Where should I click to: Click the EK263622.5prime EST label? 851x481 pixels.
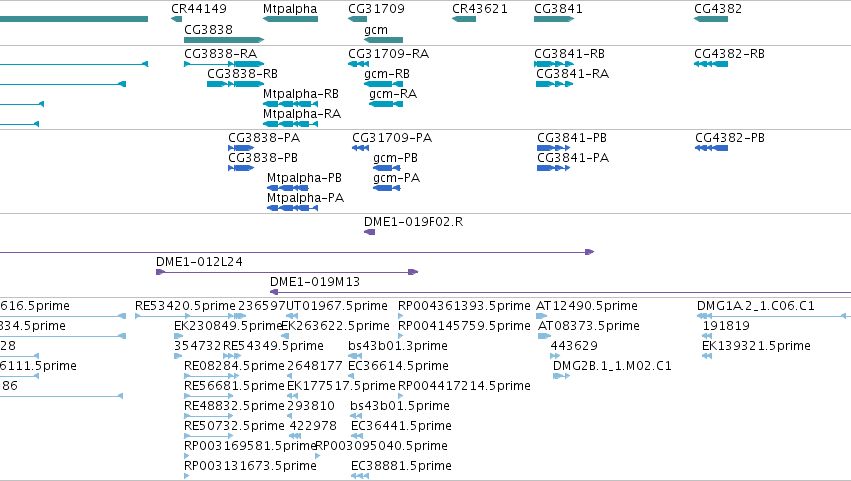pyautogui.click(x=335, y=326)
